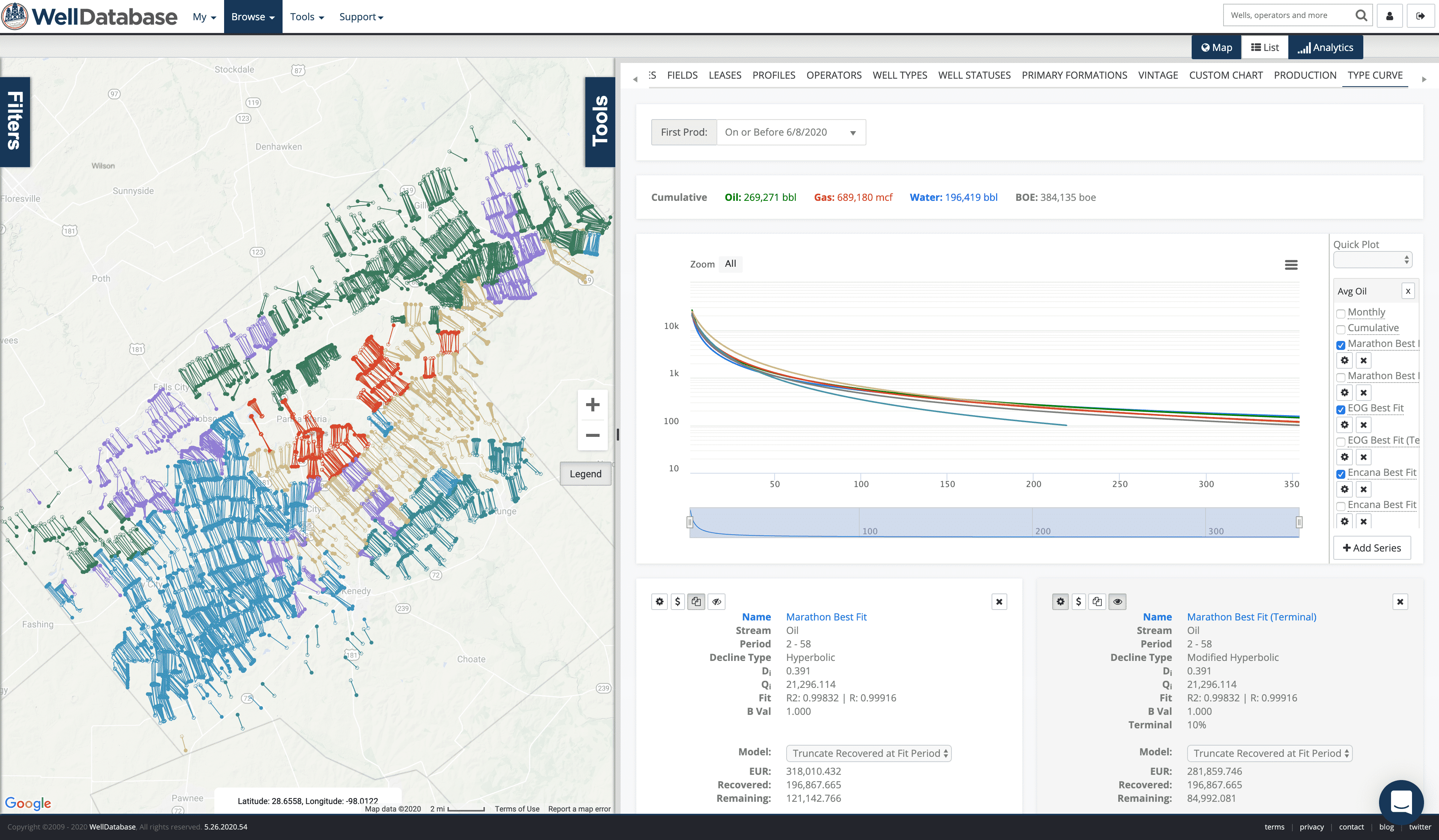Viewport: 1439px width, 840px height.
Task: Uncheck the EOG Best Fit series
Action: click(x=1341, y=410)
